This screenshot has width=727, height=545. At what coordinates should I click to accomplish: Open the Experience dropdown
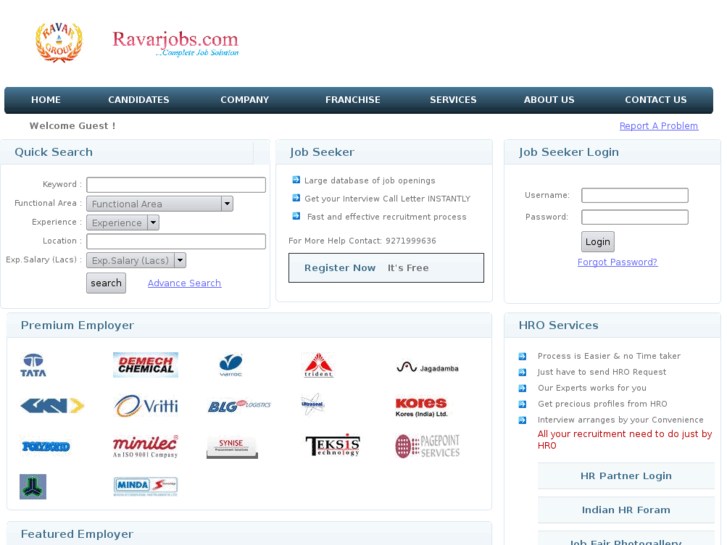123,223
